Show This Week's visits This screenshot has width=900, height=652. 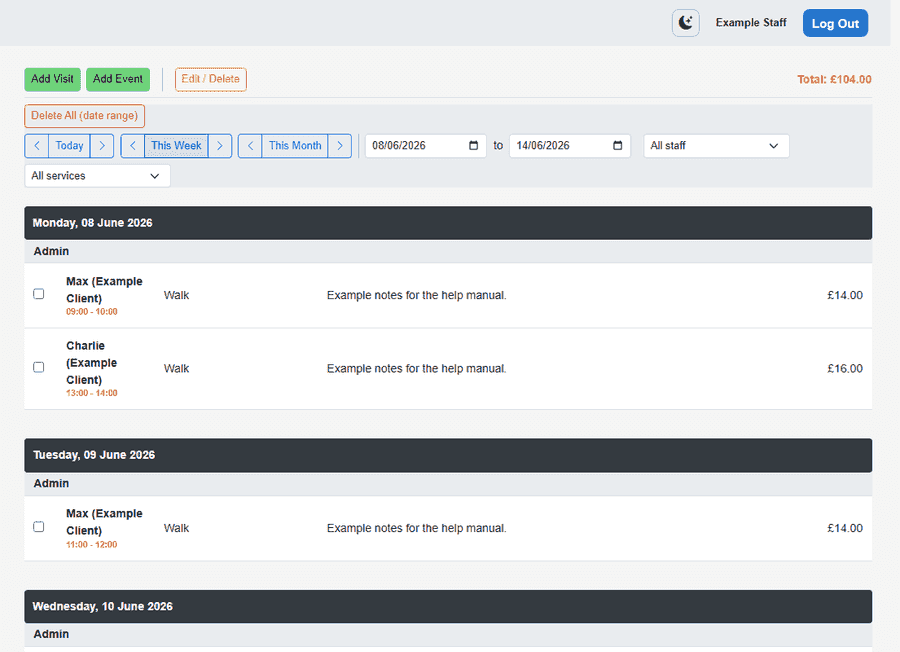(176, 146)
